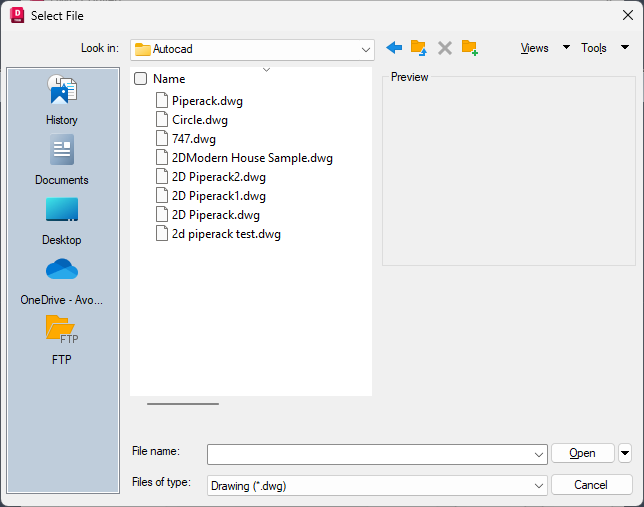This screenshot has width=644, height=507.
Task: Select file name 2D Piperack.dwg
Action: coord(216,215)
